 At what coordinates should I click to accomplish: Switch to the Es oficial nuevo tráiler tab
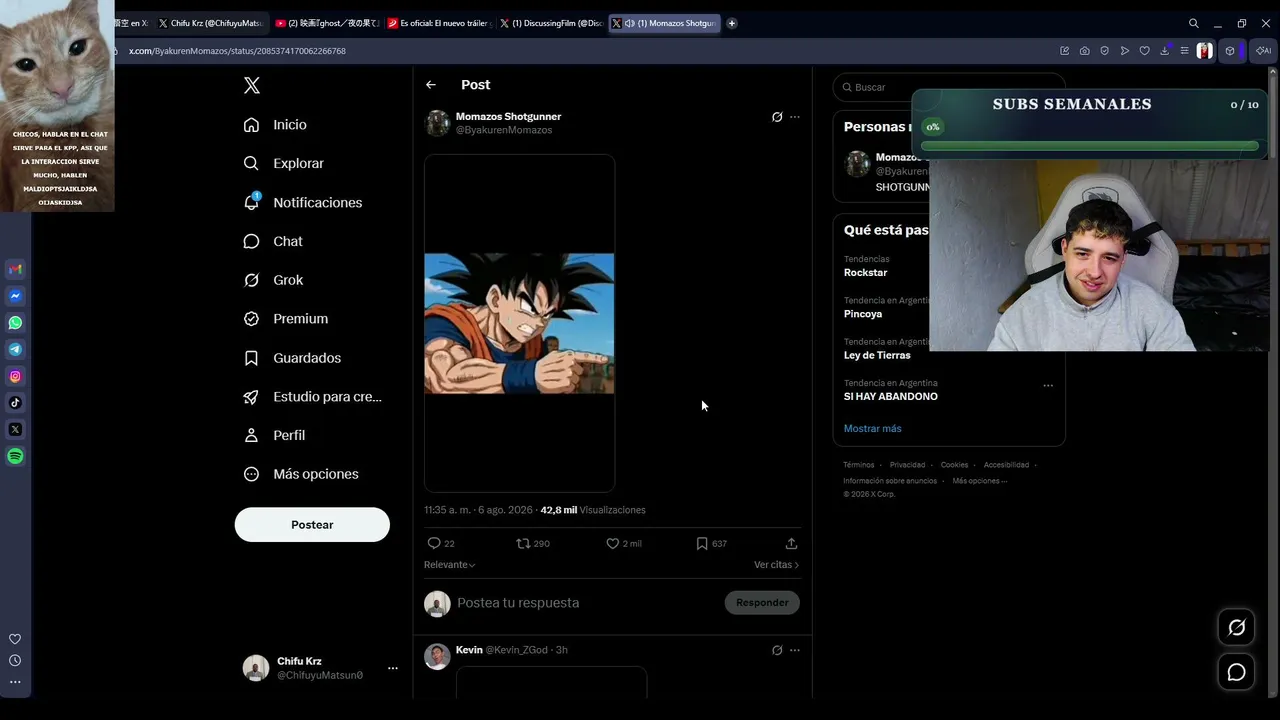point(438,23)
